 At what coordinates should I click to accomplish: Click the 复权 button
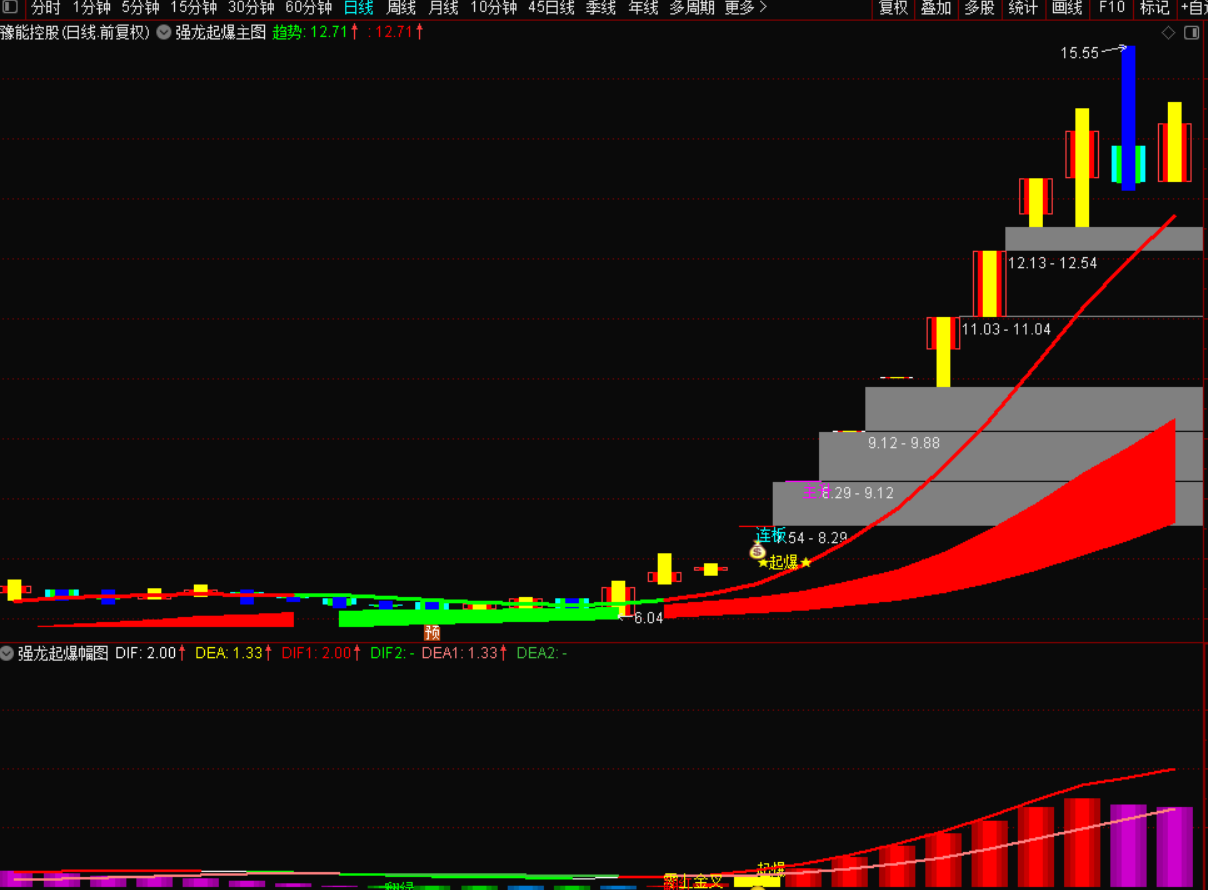[x=893, y=8]
